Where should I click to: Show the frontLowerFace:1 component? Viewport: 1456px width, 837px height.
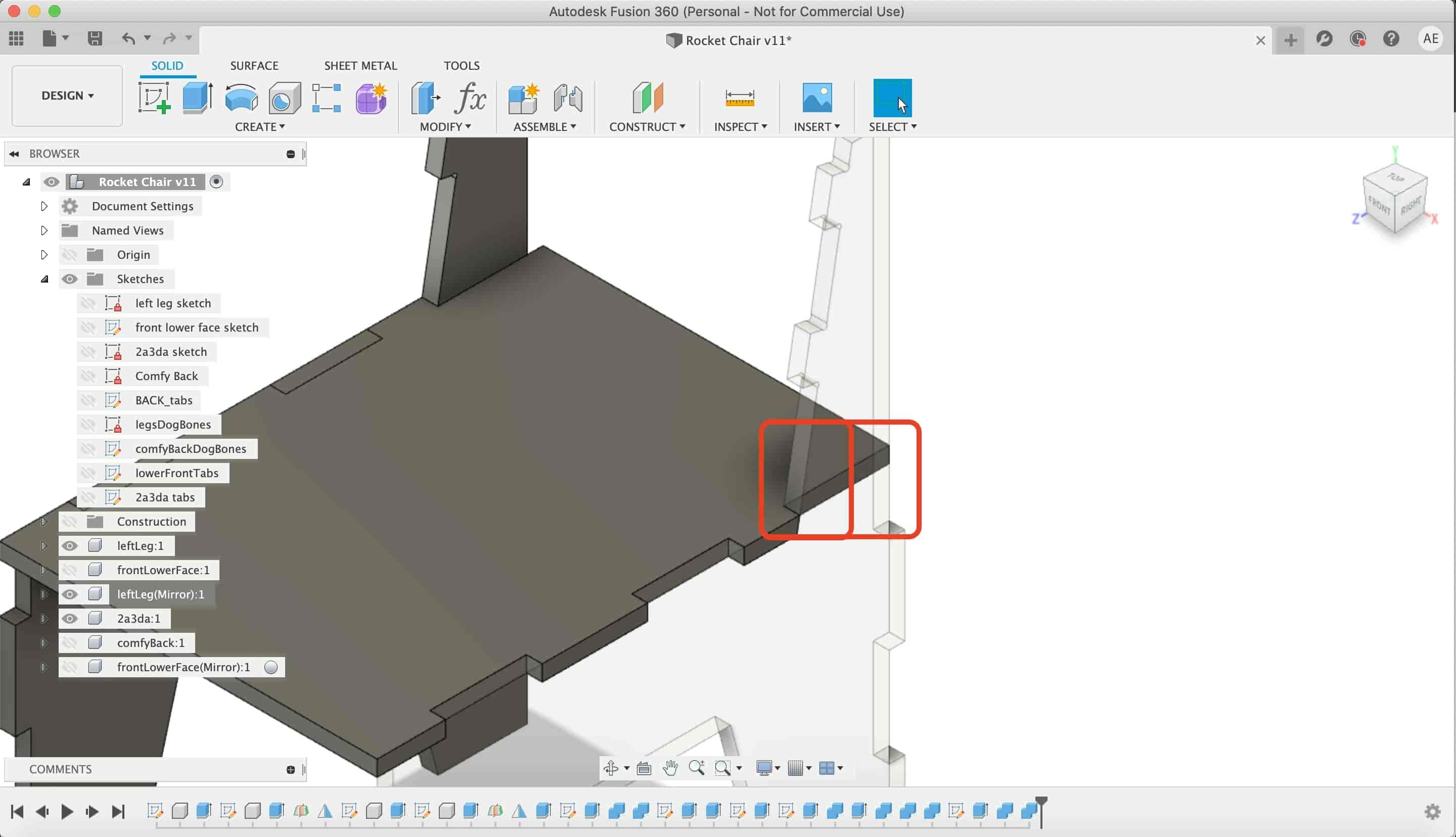click(70, 570)
